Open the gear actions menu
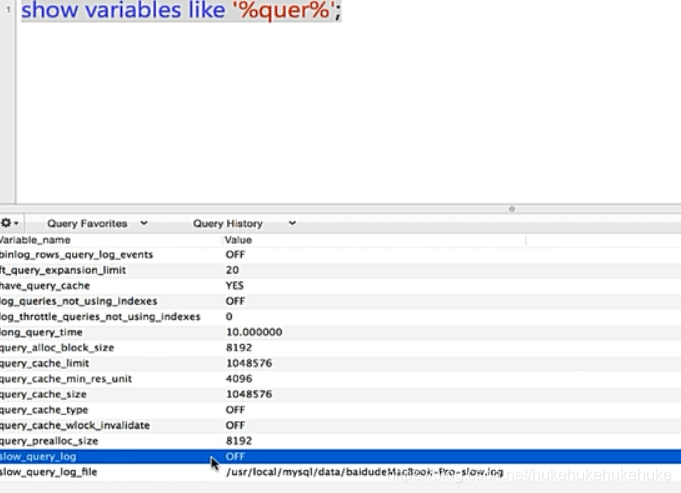 click(x=9, y=223)
